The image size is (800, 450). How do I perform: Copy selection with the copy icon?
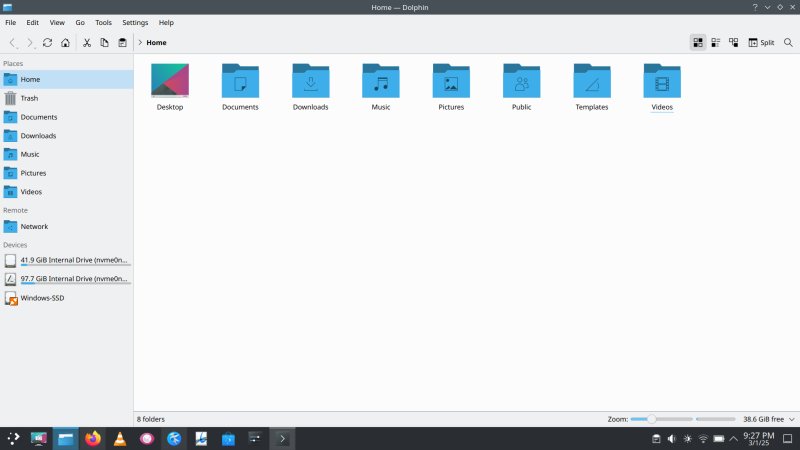(x=105, y=43)
